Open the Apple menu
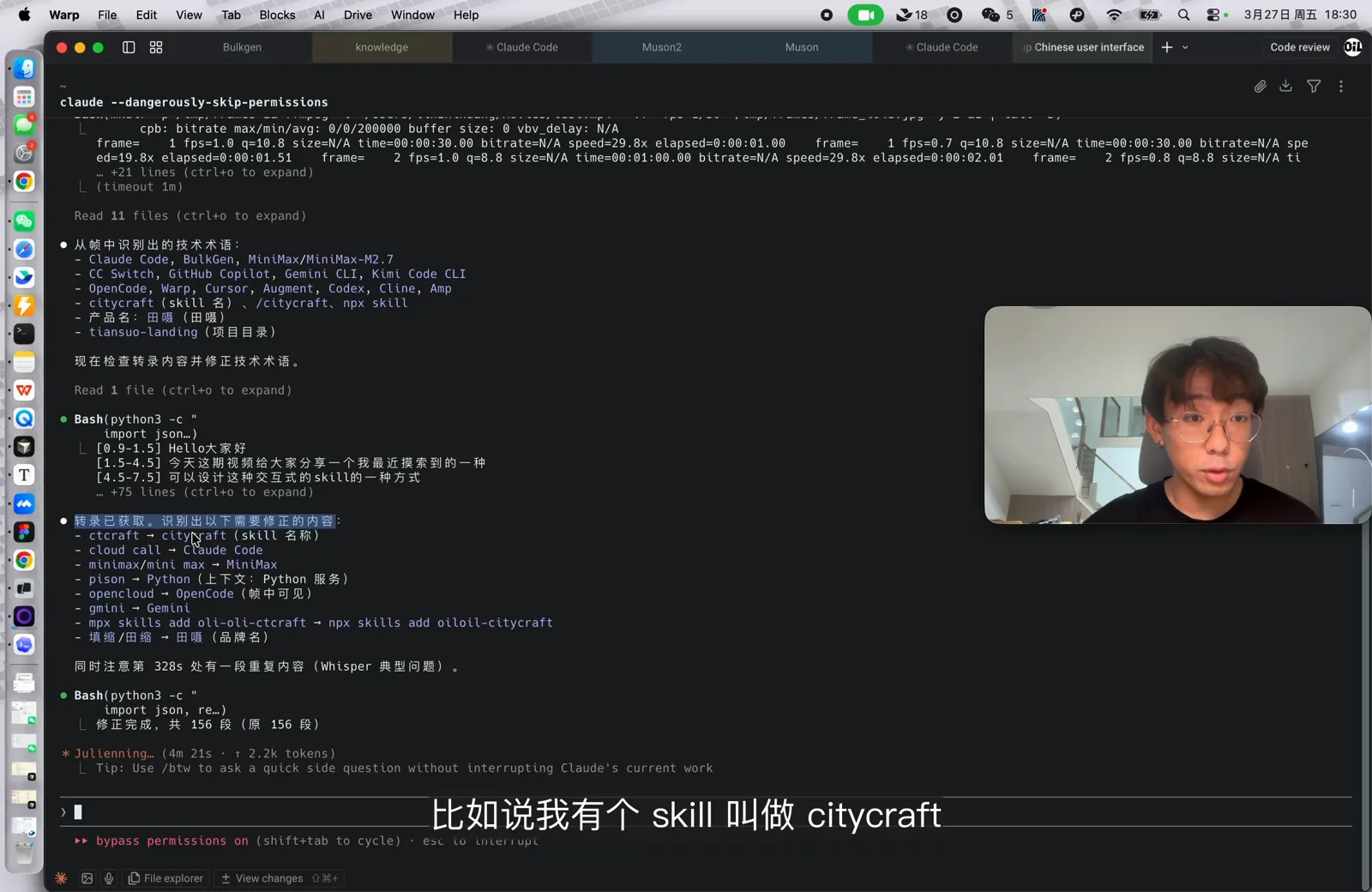Screen dimensions: 1372x892 click(x=24, y=15)
